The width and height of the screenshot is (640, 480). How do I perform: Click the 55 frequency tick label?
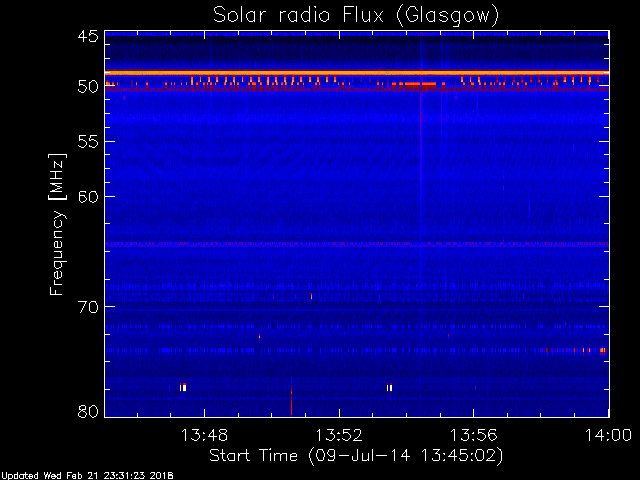[x=88, y=142]
